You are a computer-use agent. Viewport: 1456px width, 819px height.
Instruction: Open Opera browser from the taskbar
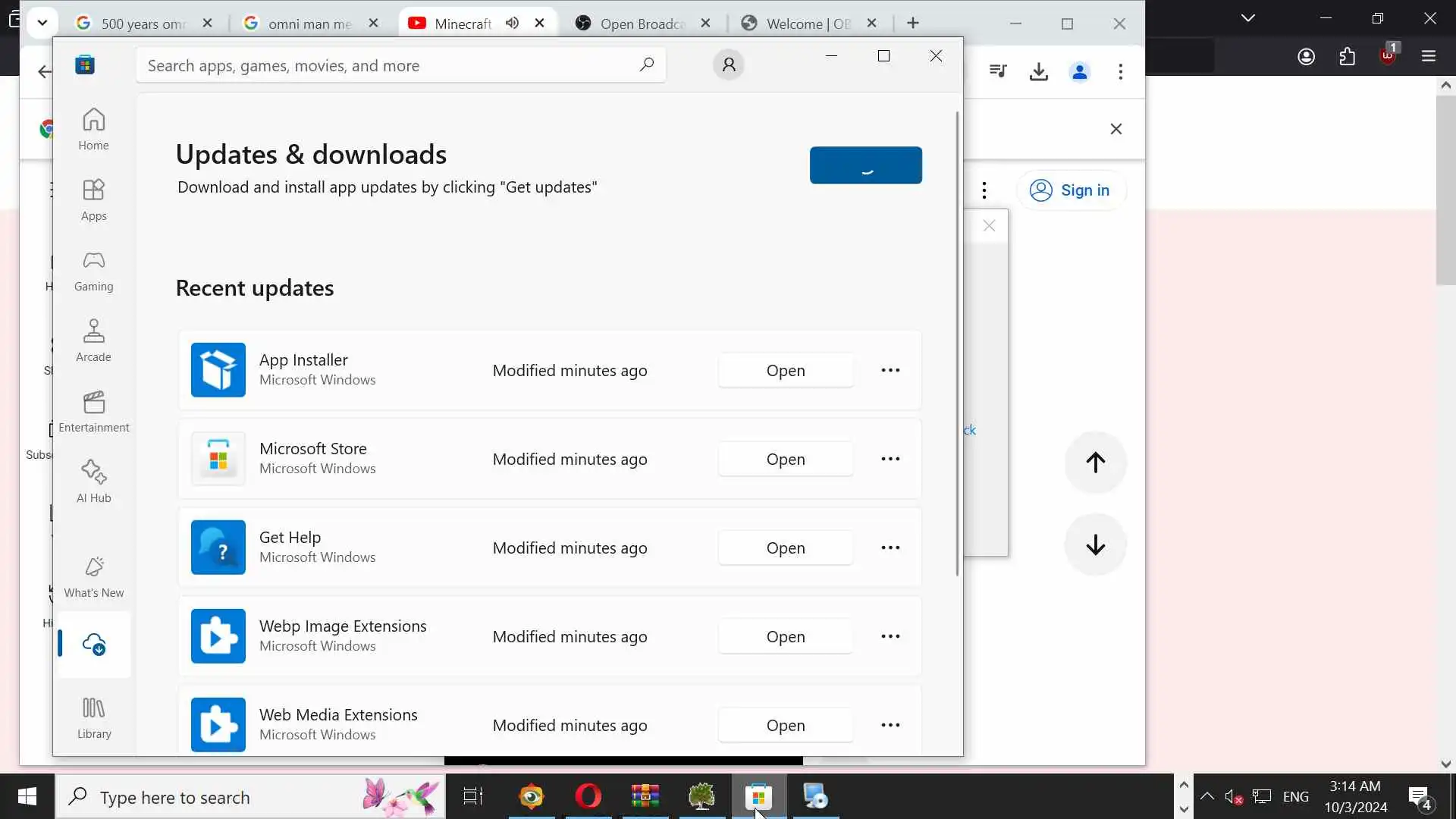(x=588, y=796)
